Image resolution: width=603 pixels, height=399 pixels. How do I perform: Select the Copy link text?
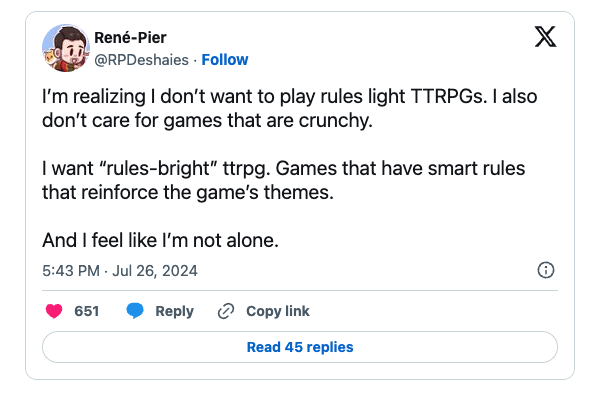click(278, 311)
